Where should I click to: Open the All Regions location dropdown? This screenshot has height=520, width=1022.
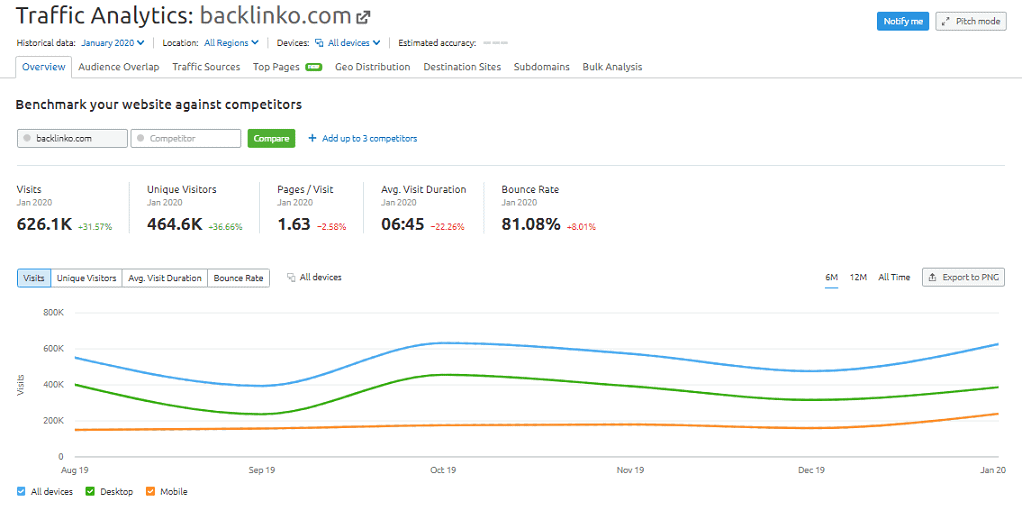(x=231, y=43)
